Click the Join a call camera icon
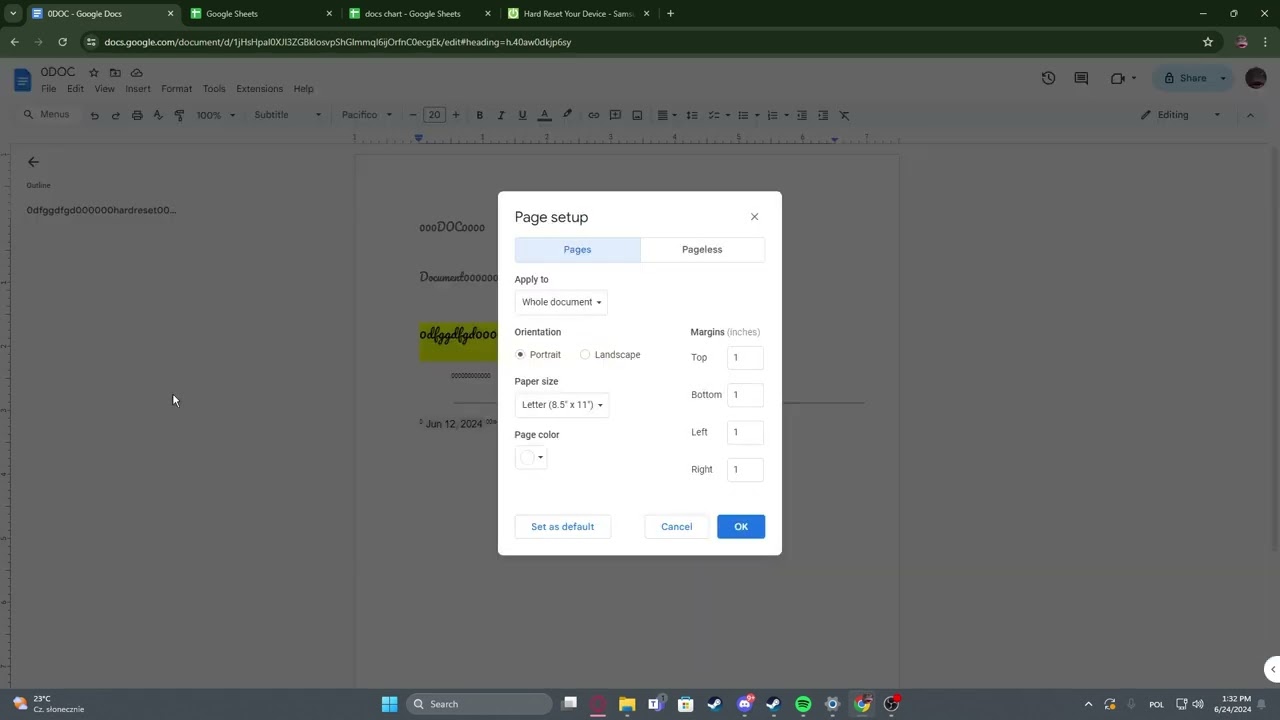1280x720 pixels. coord(1118,78)
